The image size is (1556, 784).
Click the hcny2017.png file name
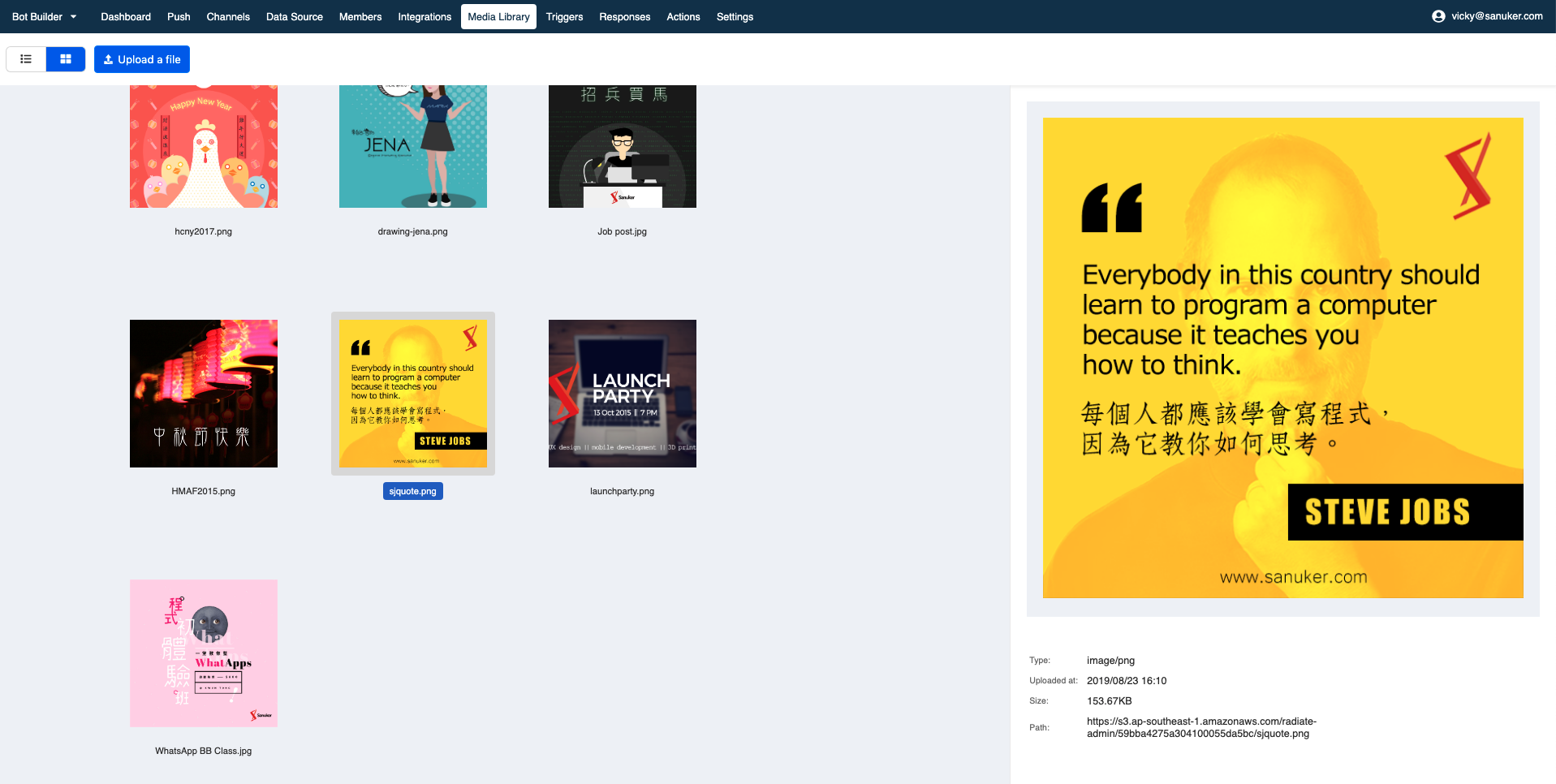[x=204, y=231]
